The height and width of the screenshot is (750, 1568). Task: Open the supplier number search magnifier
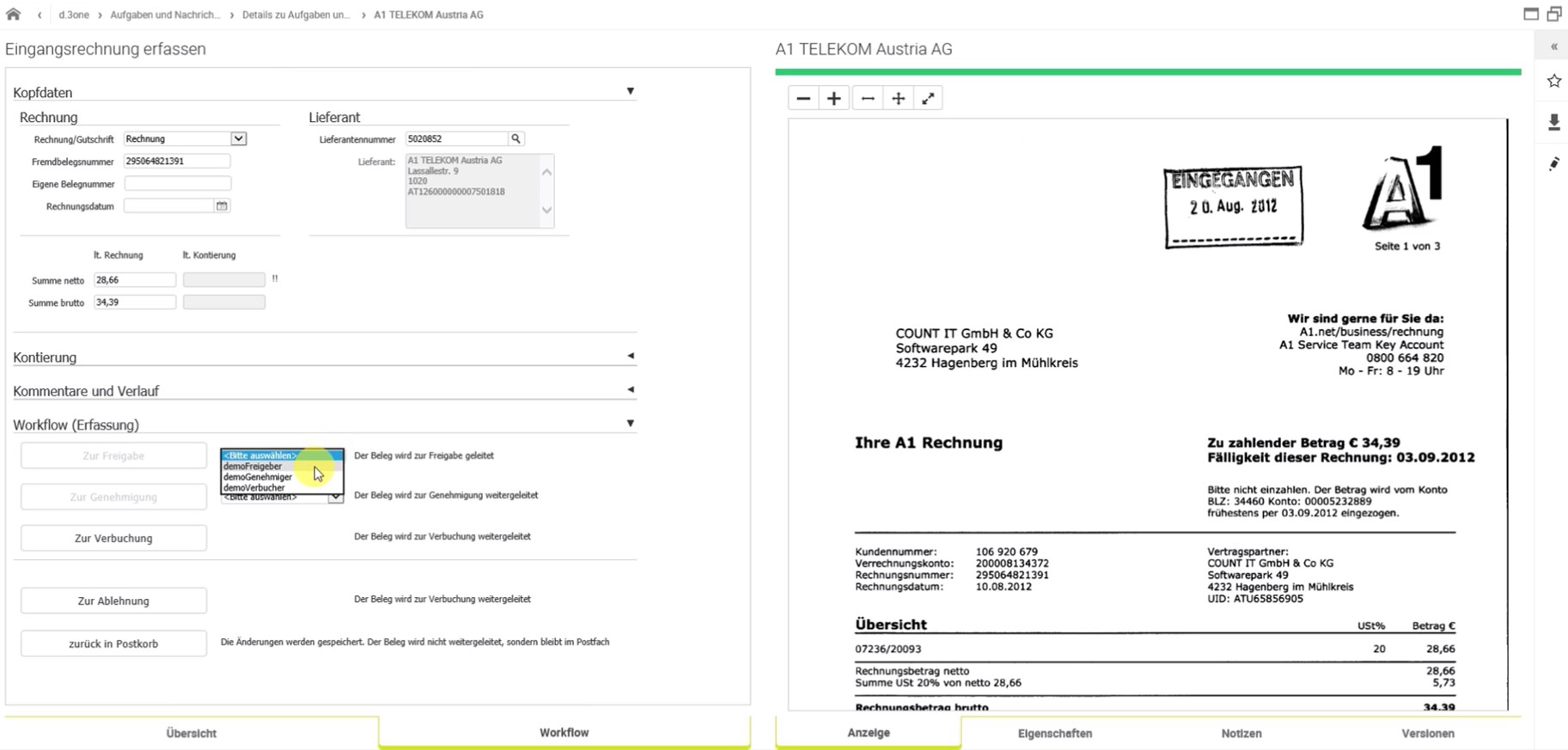pos(516,138)
